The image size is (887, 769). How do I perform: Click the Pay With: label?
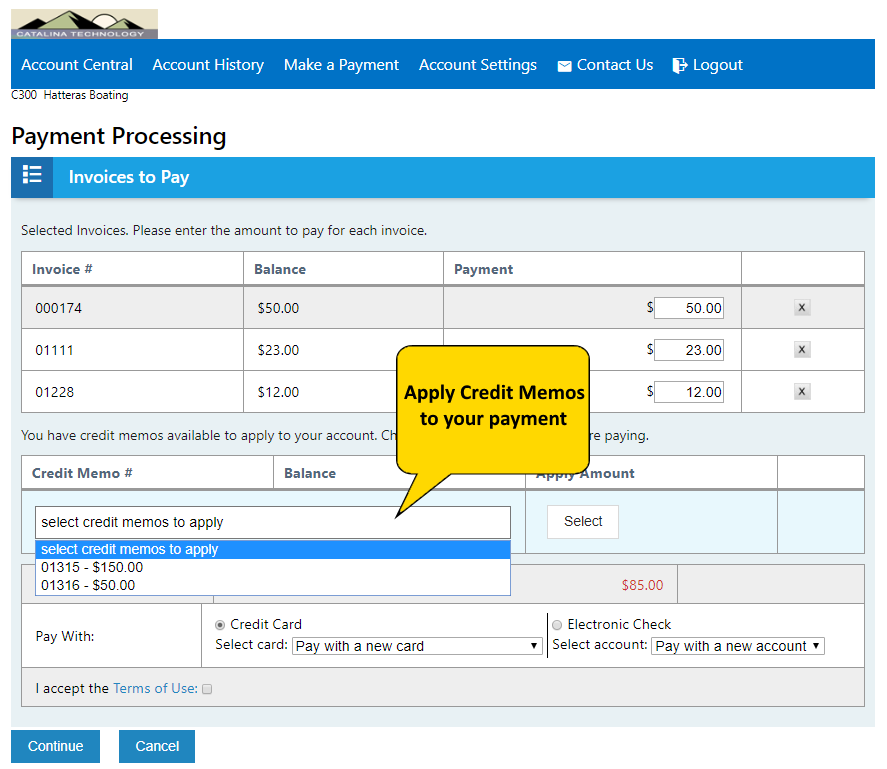click(x=65, y=636)
